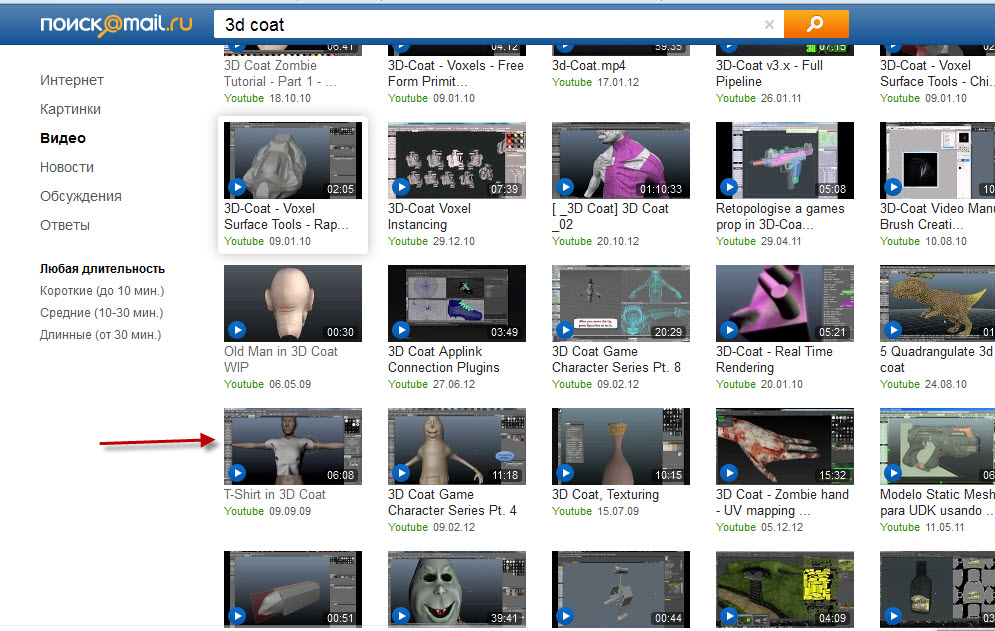Play the 04:09 video in the bottom row
The image size is (995, 631).
[729, 616]
